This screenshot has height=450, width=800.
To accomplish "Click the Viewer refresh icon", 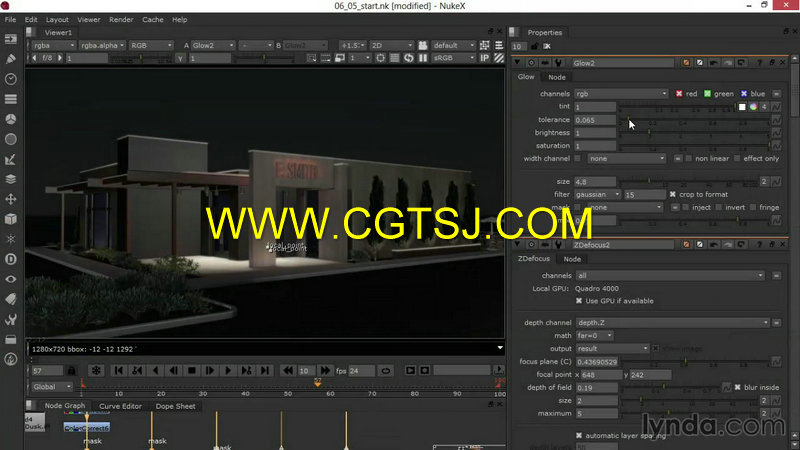I will tap(409, 58).
